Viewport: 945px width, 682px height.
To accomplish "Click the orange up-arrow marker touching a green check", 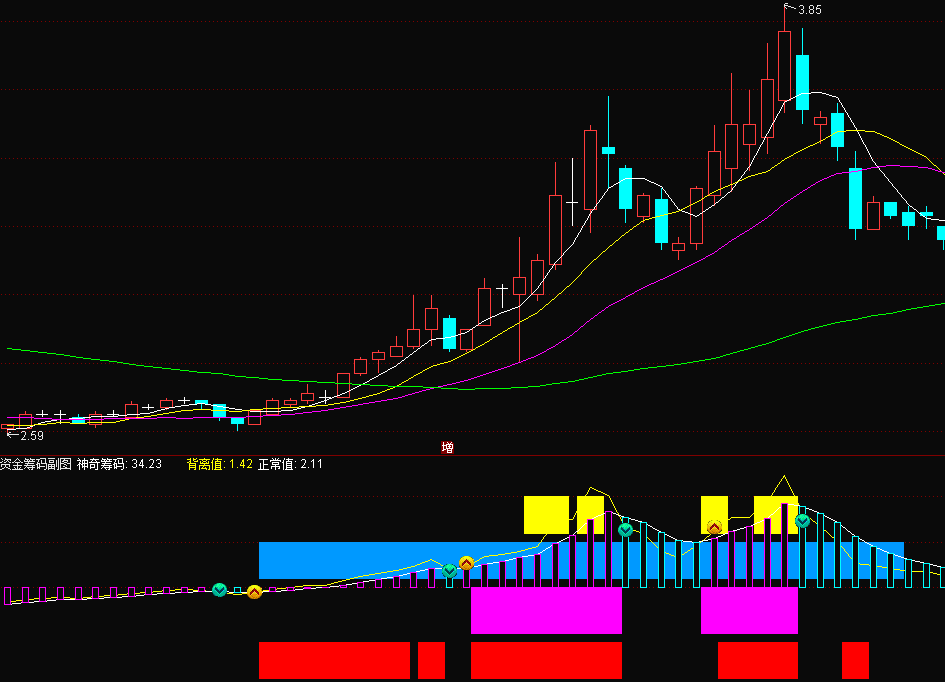I will (x=466, y=563).
